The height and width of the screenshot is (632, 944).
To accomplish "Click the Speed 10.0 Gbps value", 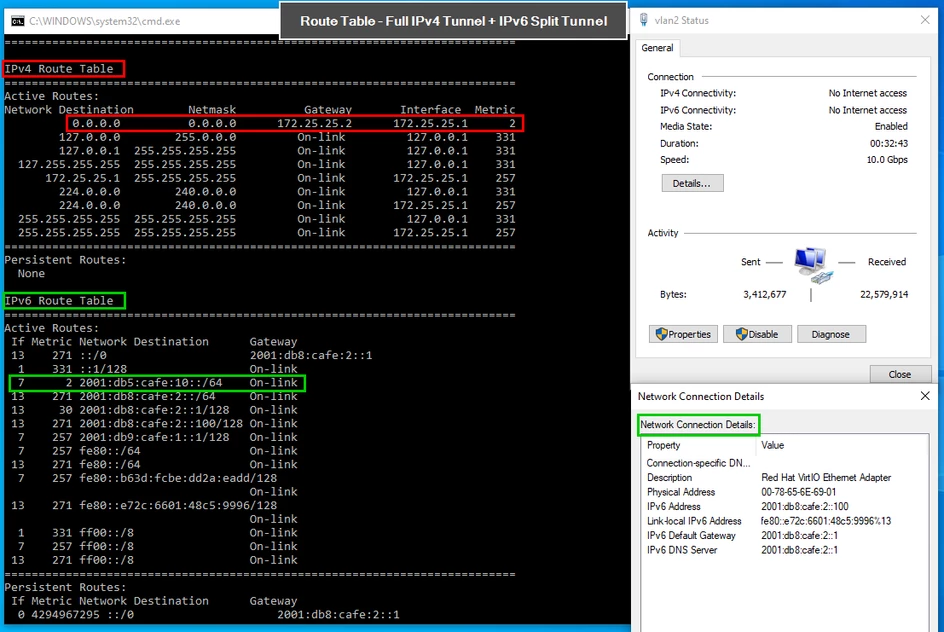I will coord(887,160).
